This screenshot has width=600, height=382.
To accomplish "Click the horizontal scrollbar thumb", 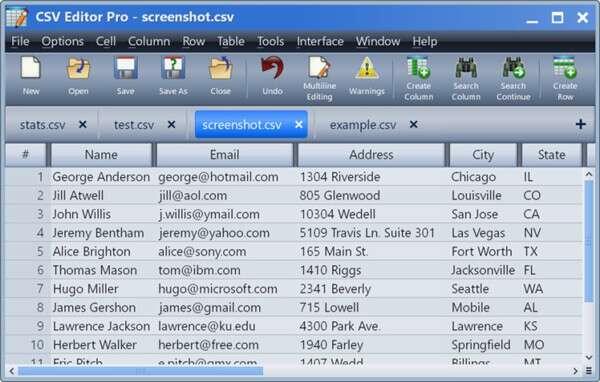I will [x=140, y=371].
